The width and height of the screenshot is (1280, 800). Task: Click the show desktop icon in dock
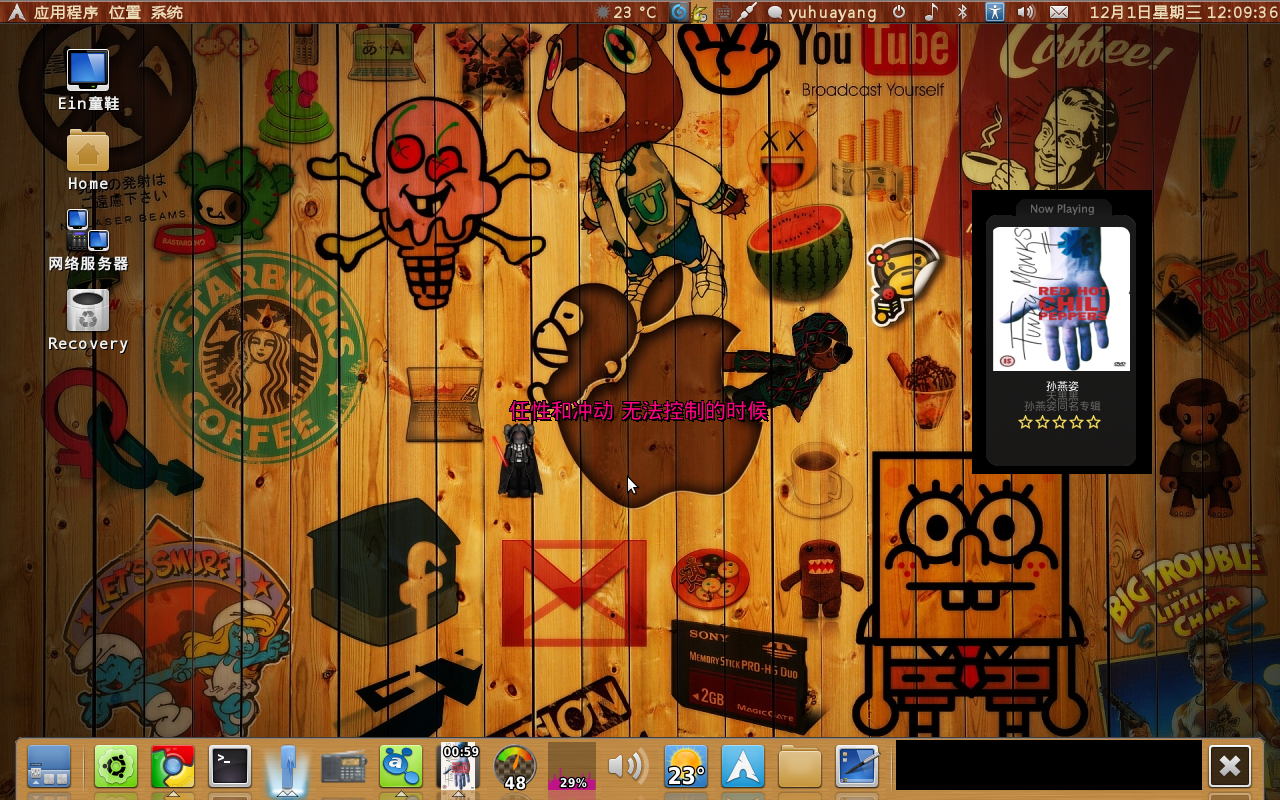point(49,767)
